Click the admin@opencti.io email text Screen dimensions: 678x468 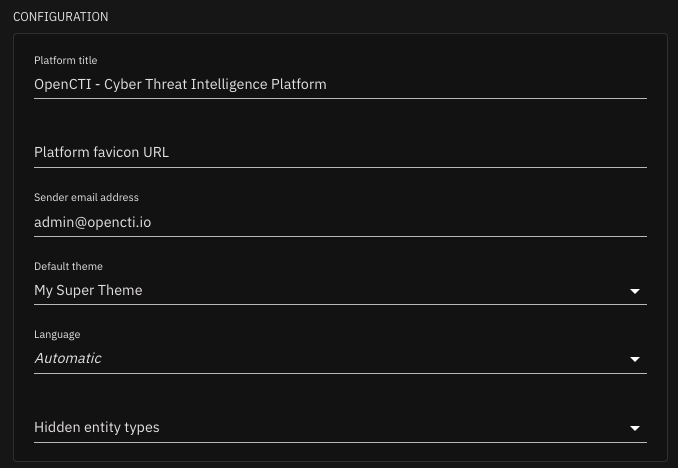point(92,222)
